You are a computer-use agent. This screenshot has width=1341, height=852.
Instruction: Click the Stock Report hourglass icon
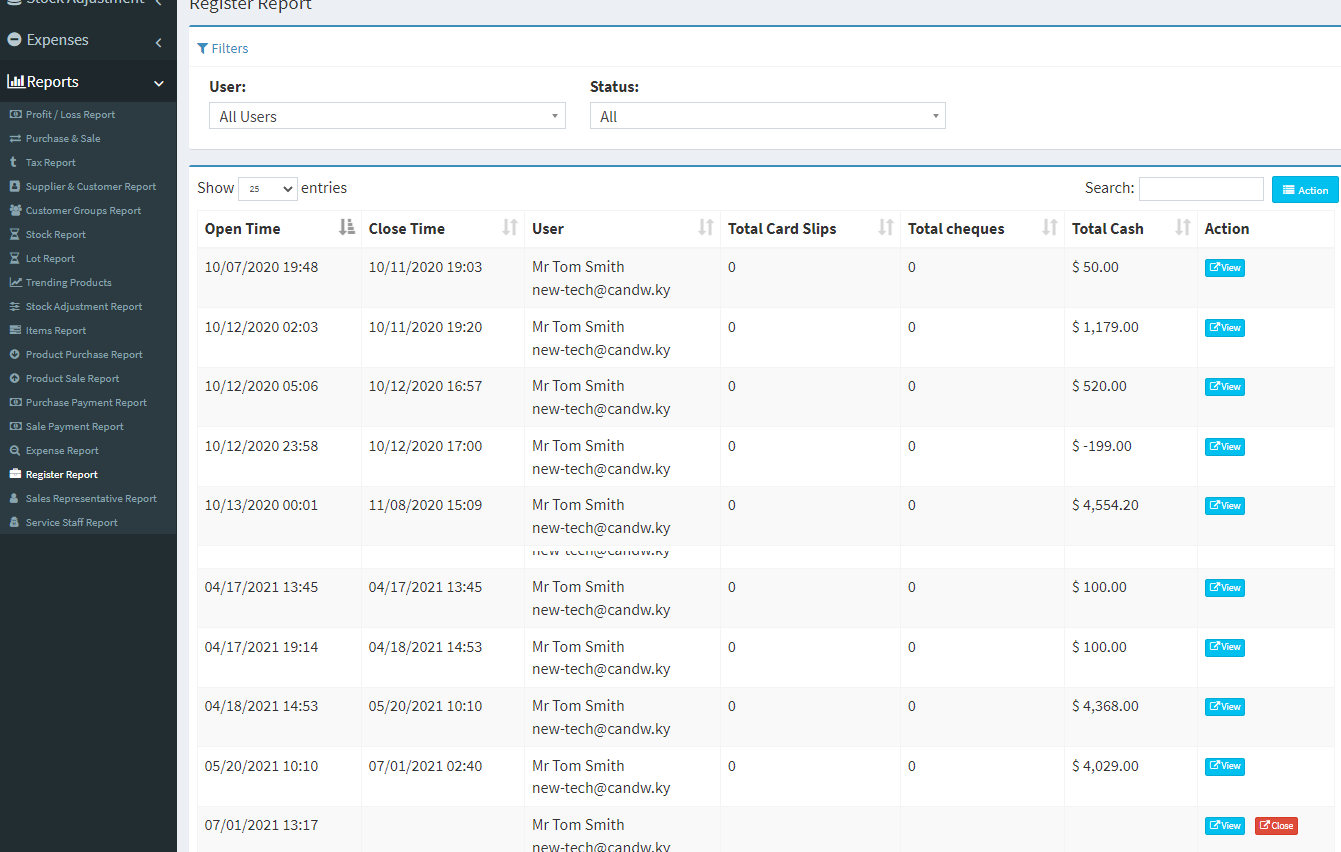[14, 234]
